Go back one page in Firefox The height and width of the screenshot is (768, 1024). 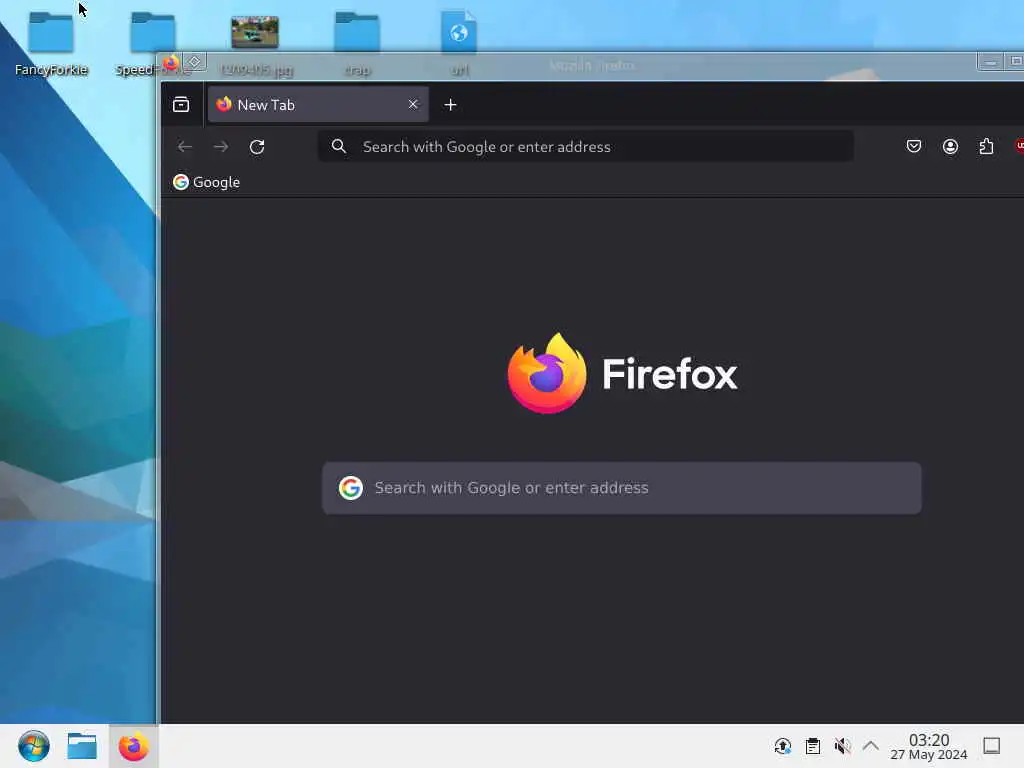click(185, 147)
